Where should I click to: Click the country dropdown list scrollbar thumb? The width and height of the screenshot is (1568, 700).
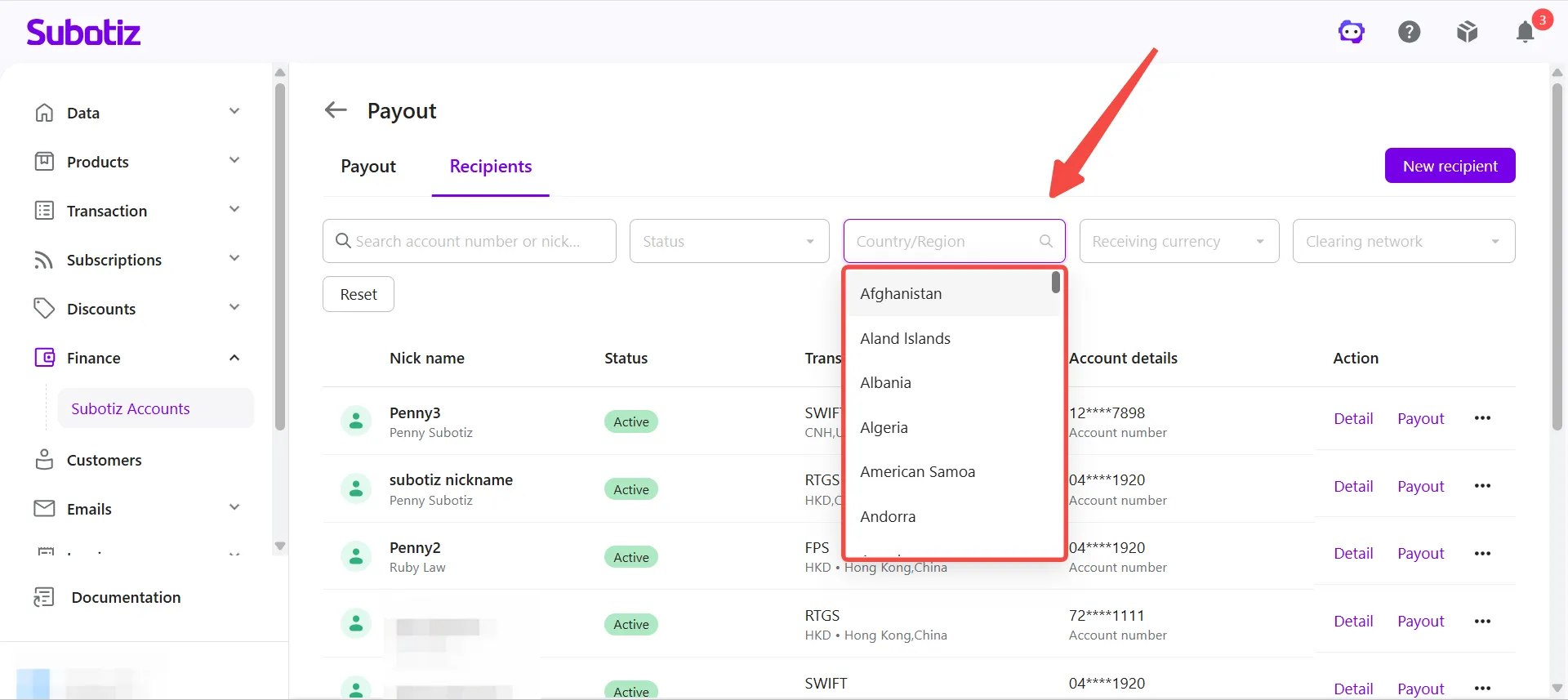pyautogui.click(x=1056, y=282)
